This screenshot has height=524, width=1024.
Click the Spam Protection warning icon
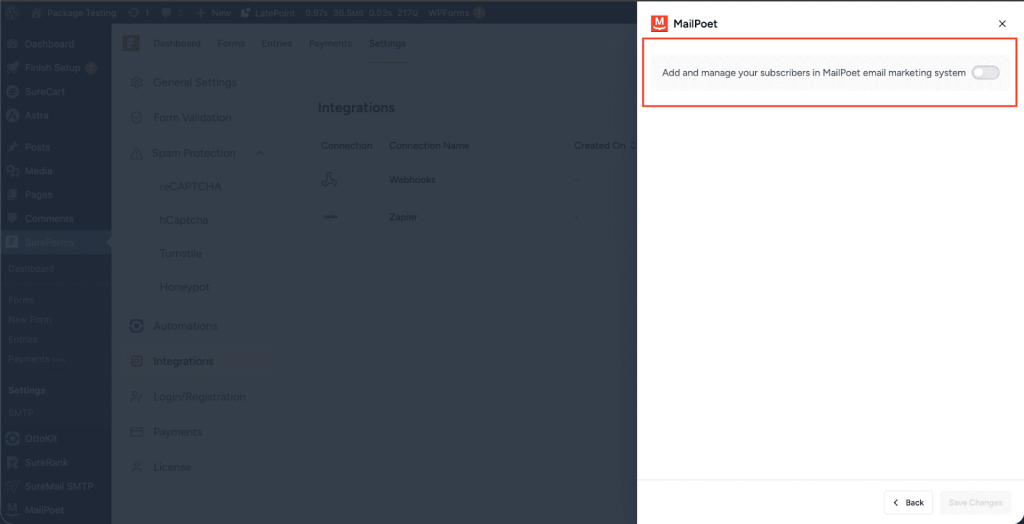pyautogui.click(x=136, y=154)
